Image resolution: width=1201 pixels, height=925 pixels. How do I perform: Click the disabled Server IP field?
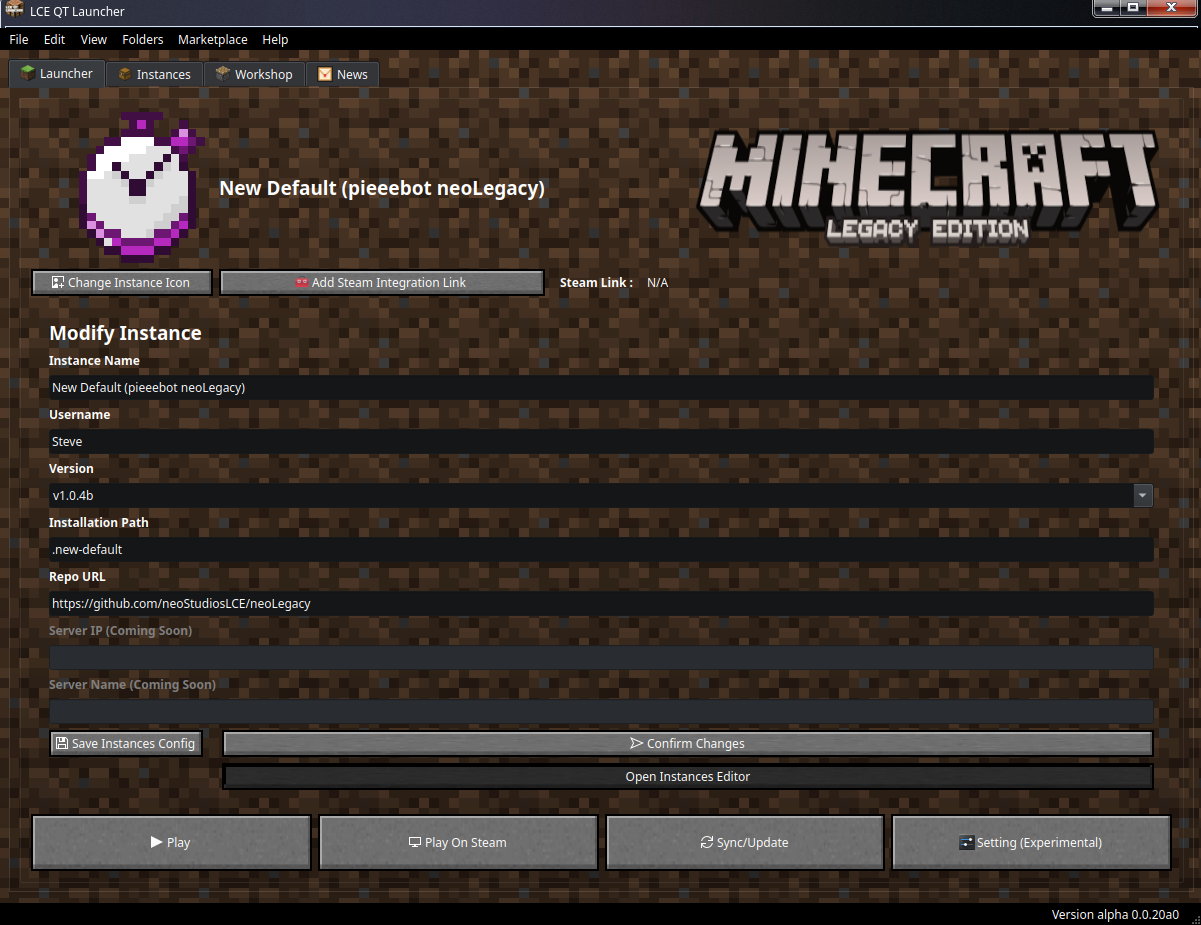[x=601, y=657]
